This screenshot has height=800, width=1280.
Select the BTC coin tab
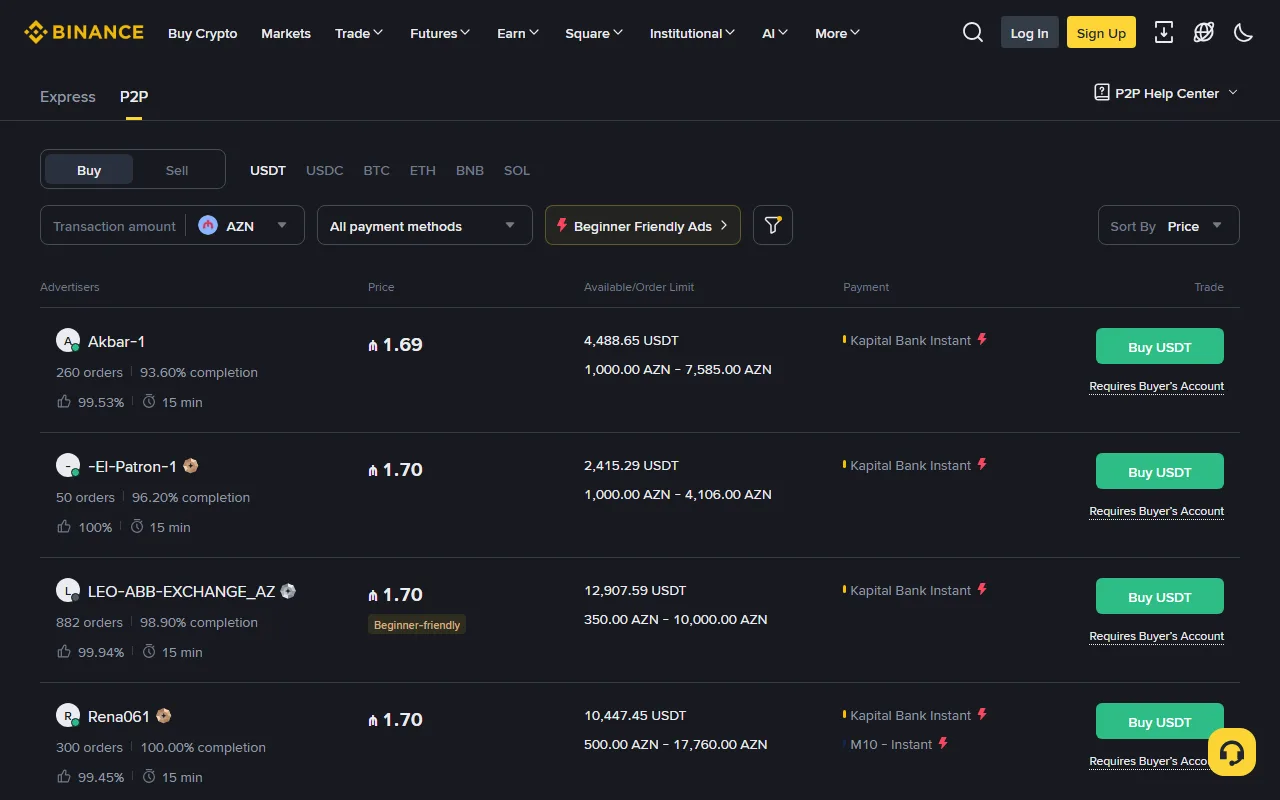pos(377,170)
